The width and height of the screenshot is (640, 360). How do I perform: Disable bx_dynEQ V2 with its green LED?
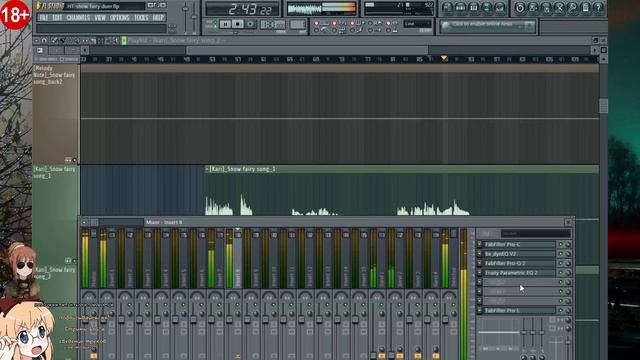click(x=560, y=253)
